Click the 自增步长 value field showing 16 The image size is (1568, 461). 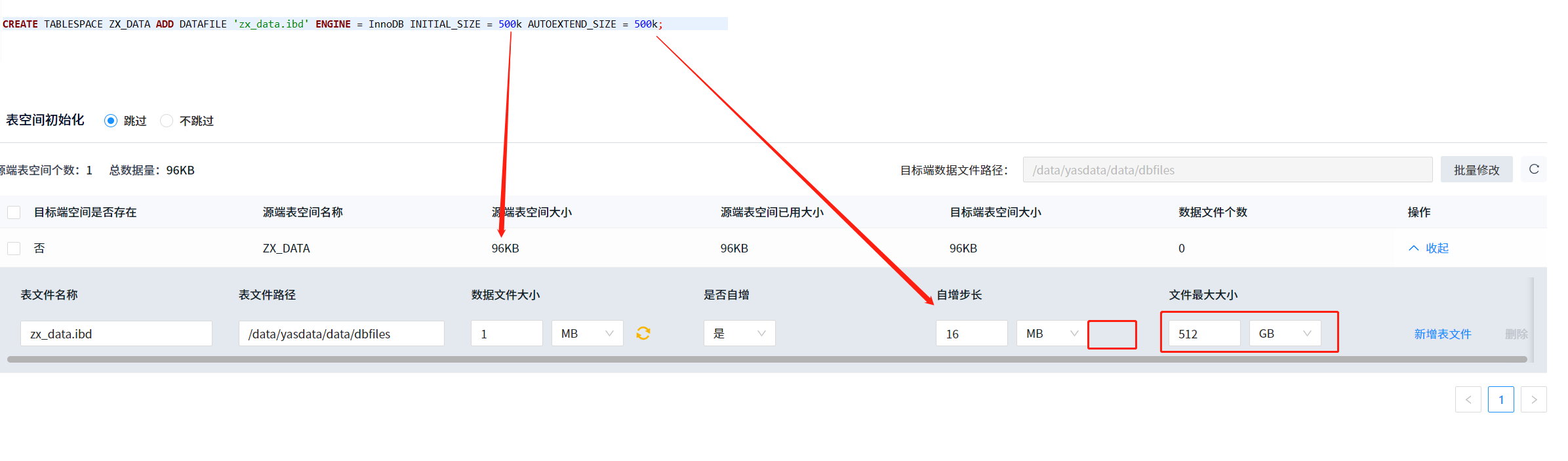point(971,333)
